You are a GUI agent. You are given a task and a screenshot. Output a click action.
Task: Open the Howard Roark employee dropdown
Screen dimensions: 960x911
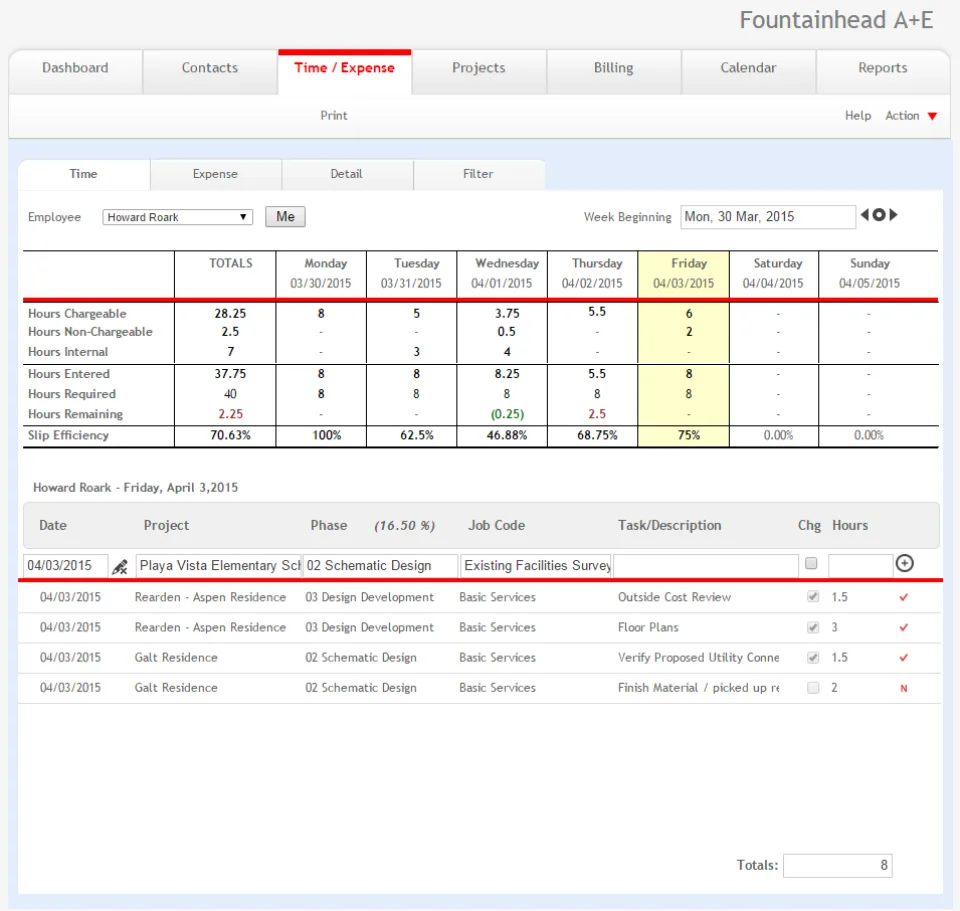tap(178, 217)
